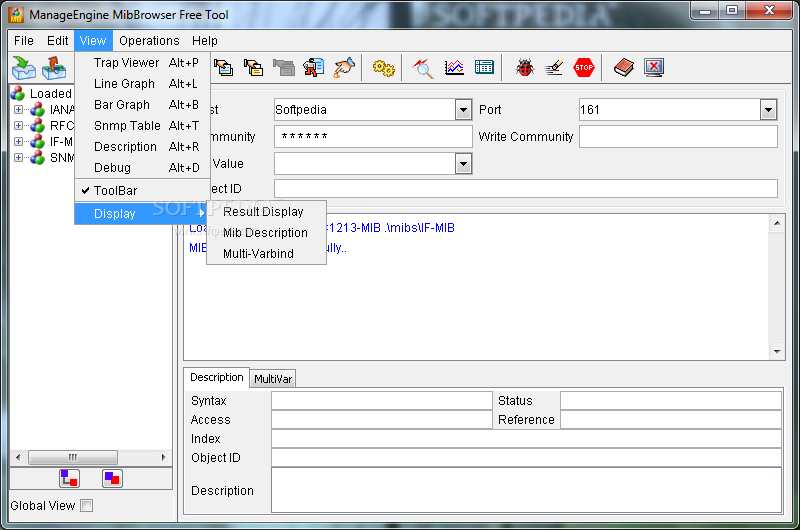Open the Host dropdown showing Softpedia
Screen dimensions: 800x530
tap(463, 110)
